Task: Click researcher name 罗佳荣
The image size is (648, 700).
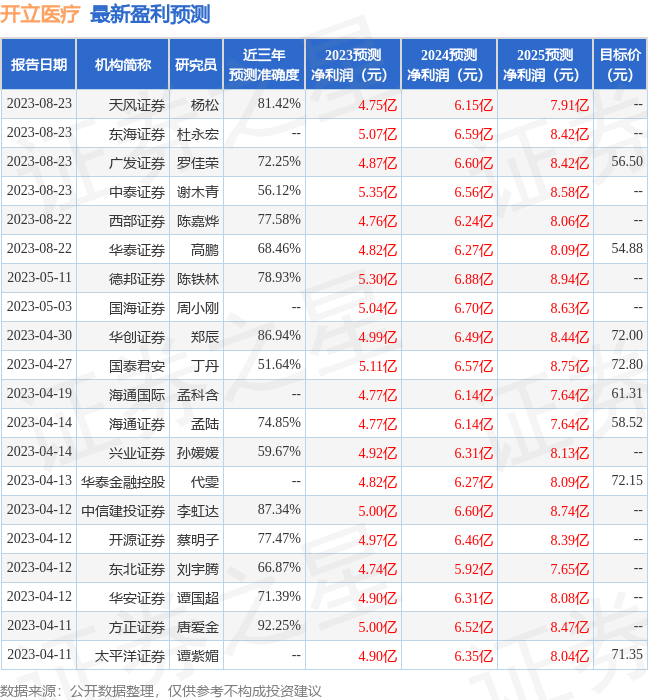Action: 198,163
